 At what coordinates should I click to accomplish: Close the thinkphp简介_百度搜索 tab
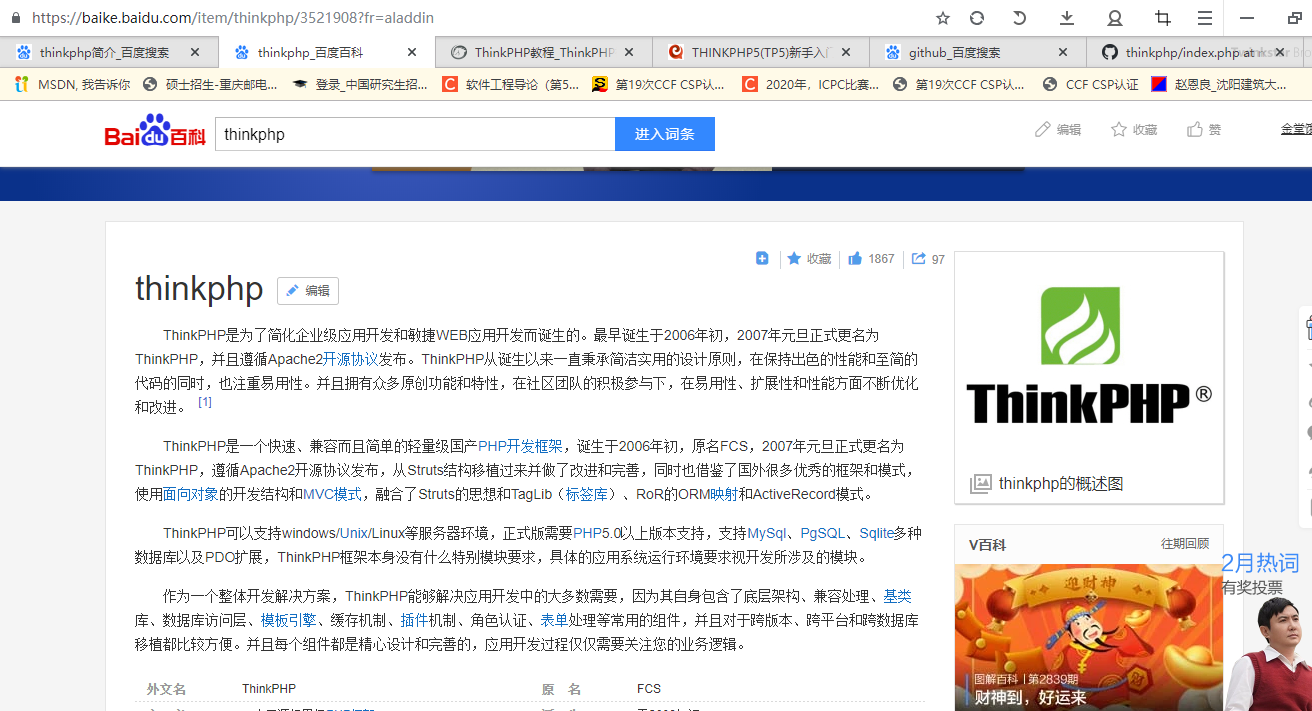tap(195, 53)
